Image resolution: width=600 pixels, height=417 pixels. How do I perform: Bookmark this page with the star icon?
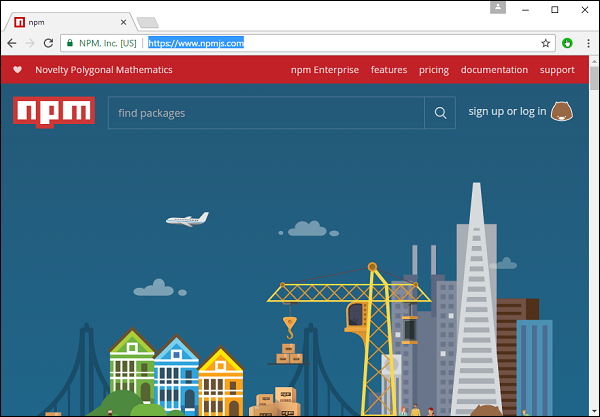pos(546,43)
